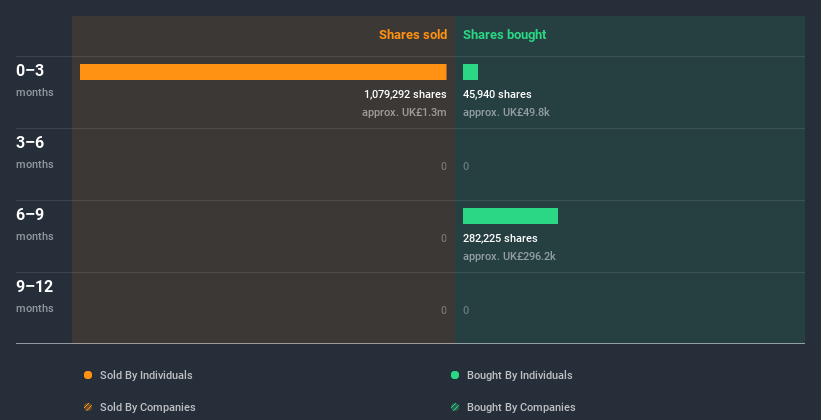Click the zero sold value in 3–6 months row
This screenshot has height=420, width=821.
(x=444, y=167)
